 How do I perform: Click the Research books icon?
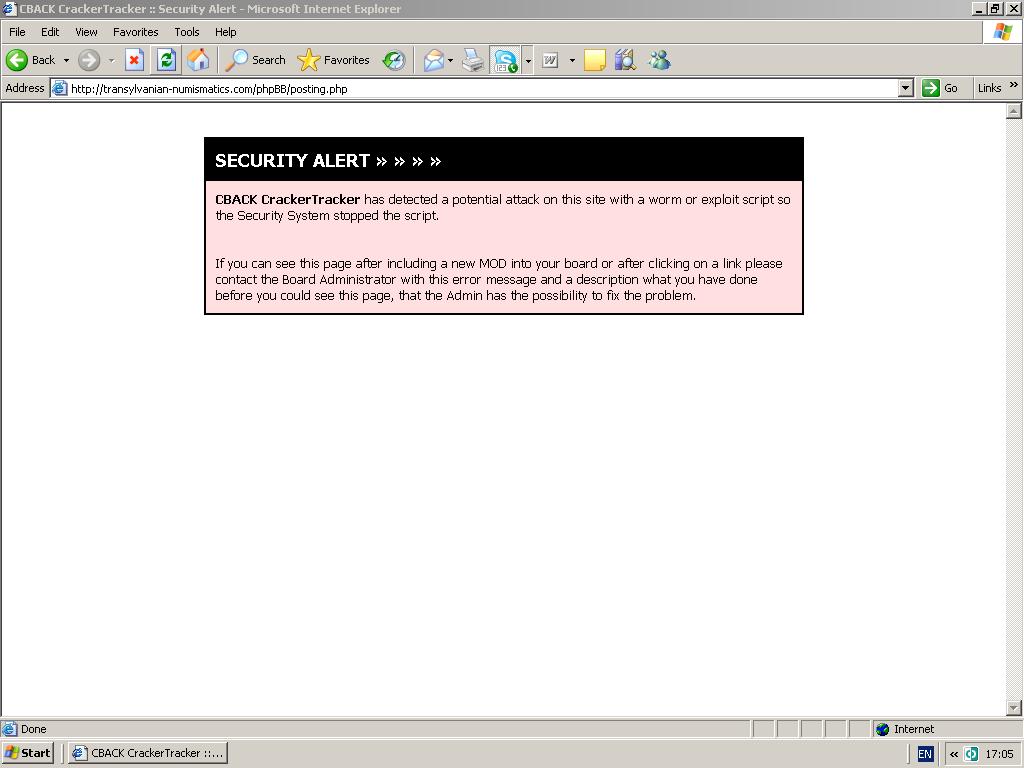(626, 60)
